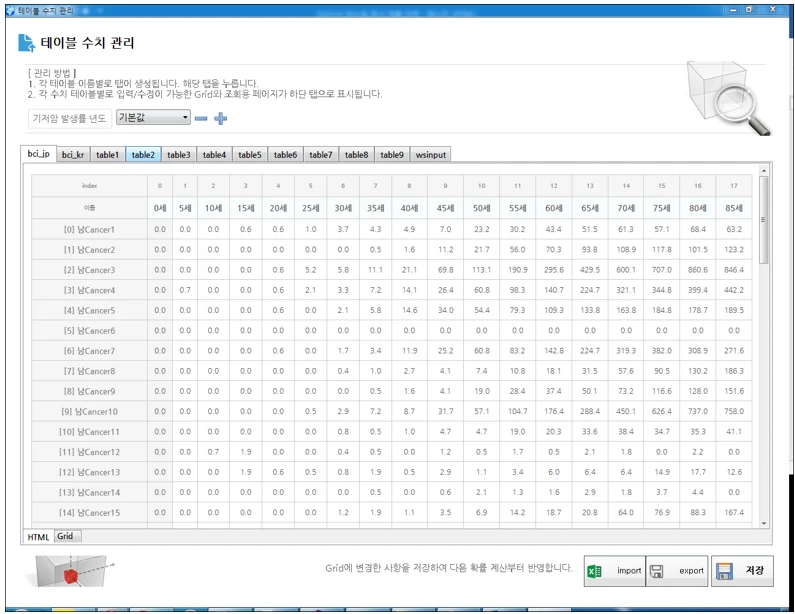
Task: Click the [11] 남Cancer12 row label
Action: click(x=89, y=452)
